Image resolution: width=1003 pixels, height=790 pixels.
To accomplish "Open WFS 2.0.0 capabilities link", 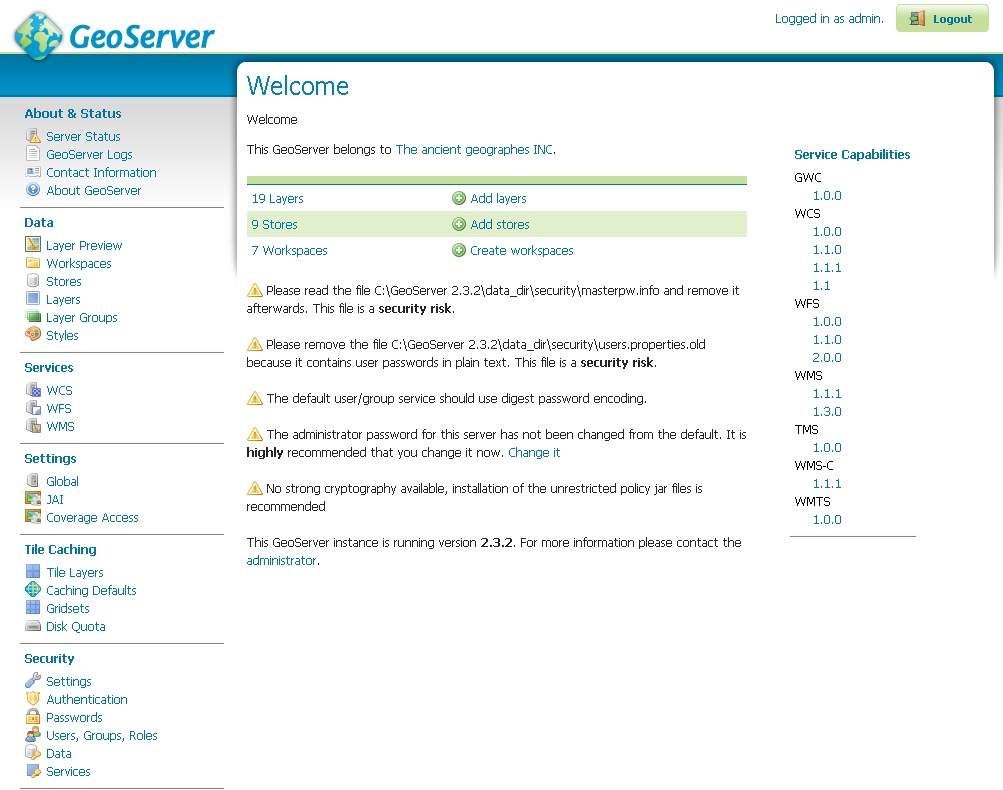I will coord(827,357).
